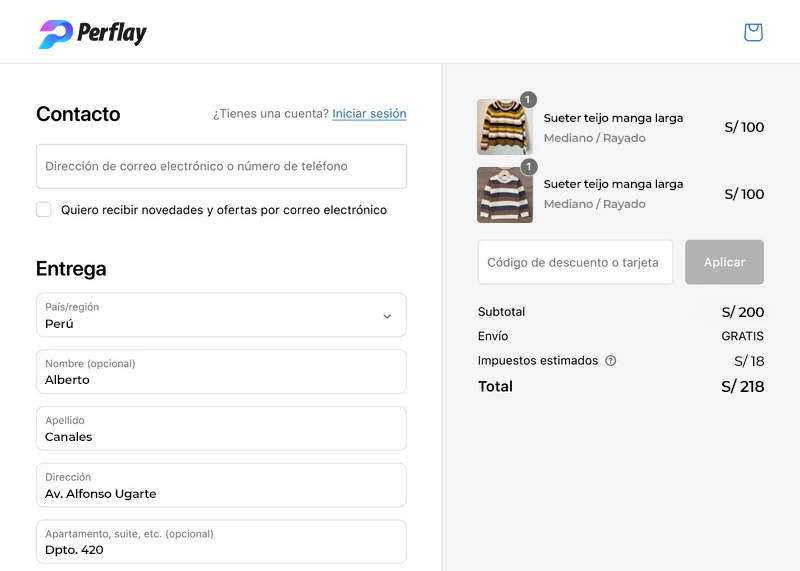Click the Perflay logo
Screen dimensions: 800x571
pyautogui.click(x=93, y=33)
